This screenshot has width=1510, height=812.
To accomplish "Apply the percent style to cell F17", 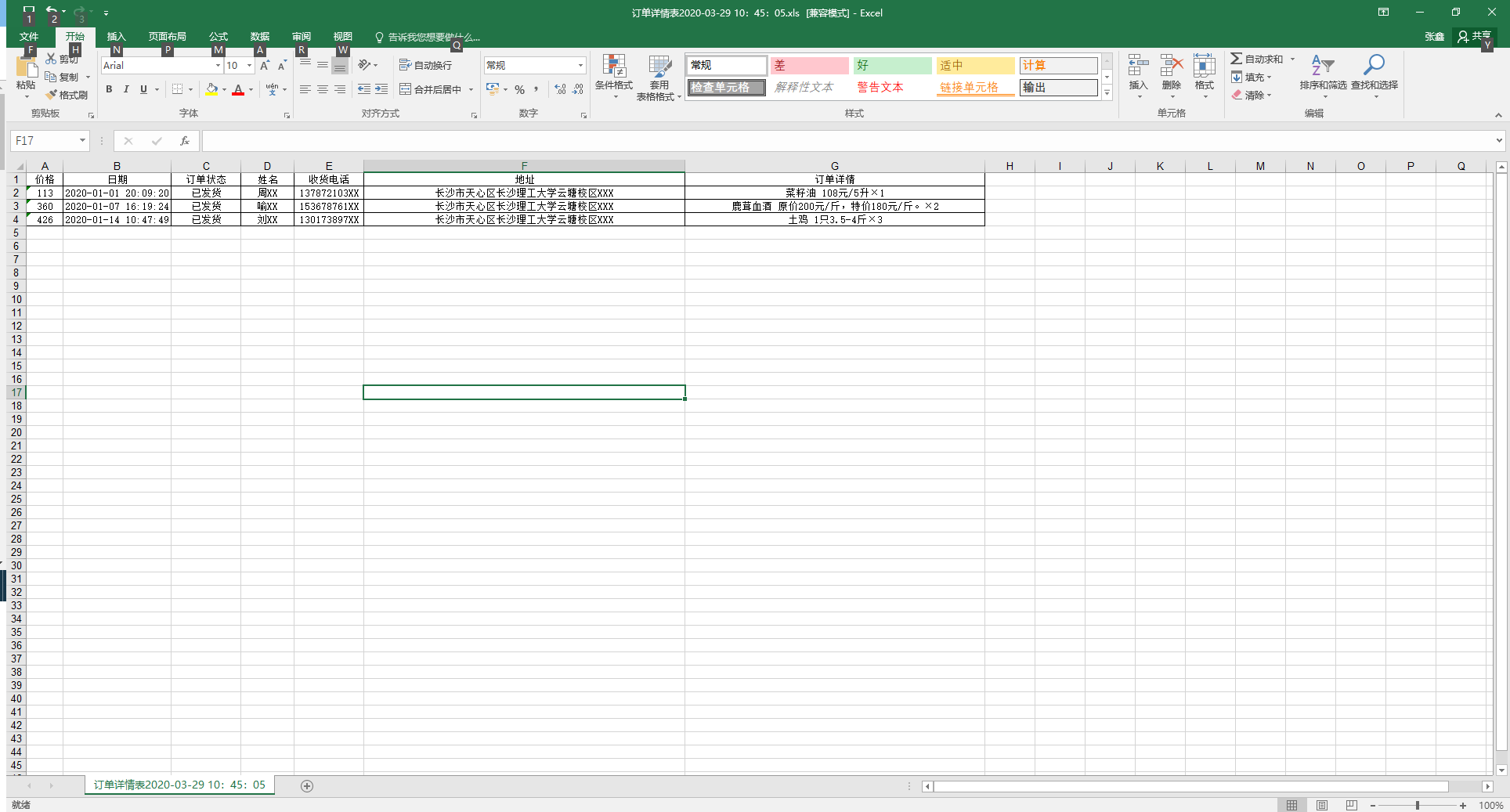I will (519, 89).
